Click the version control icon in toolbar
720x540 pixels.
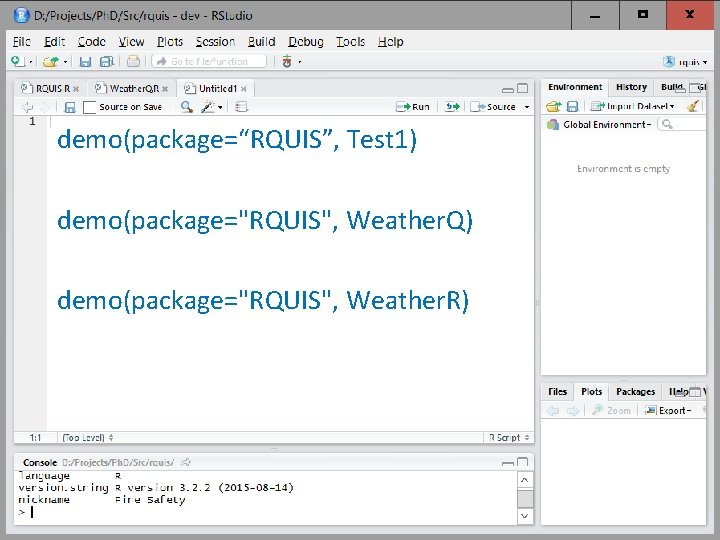(287, 61)
